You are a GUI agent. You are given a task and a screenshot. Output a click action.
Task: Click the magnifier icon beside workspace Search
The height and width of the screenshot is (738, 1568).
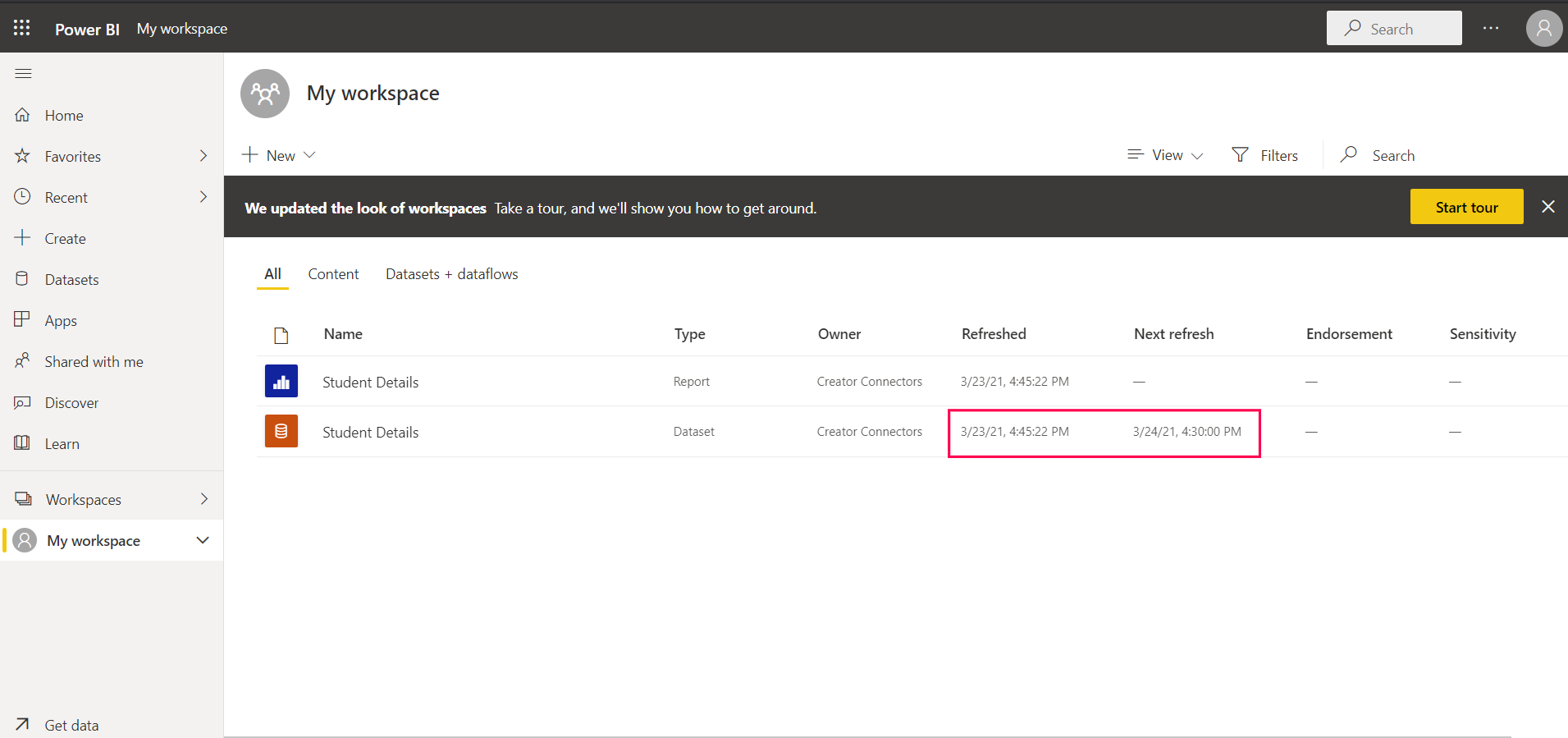click(1349, 154)
